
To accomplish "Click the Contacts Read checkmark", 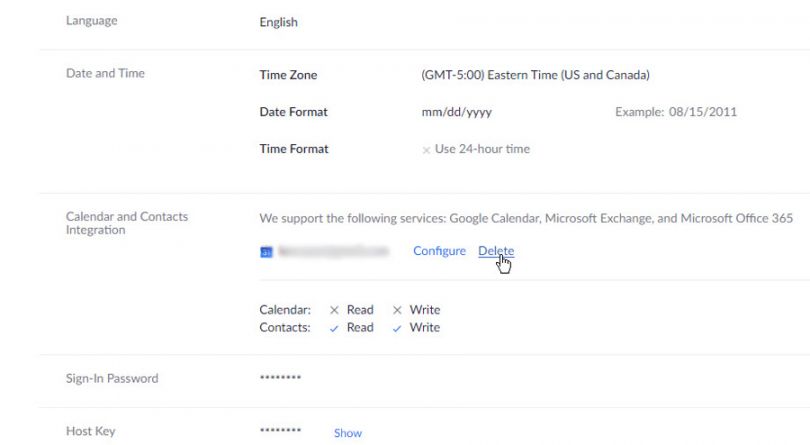I will pos(335,328).
